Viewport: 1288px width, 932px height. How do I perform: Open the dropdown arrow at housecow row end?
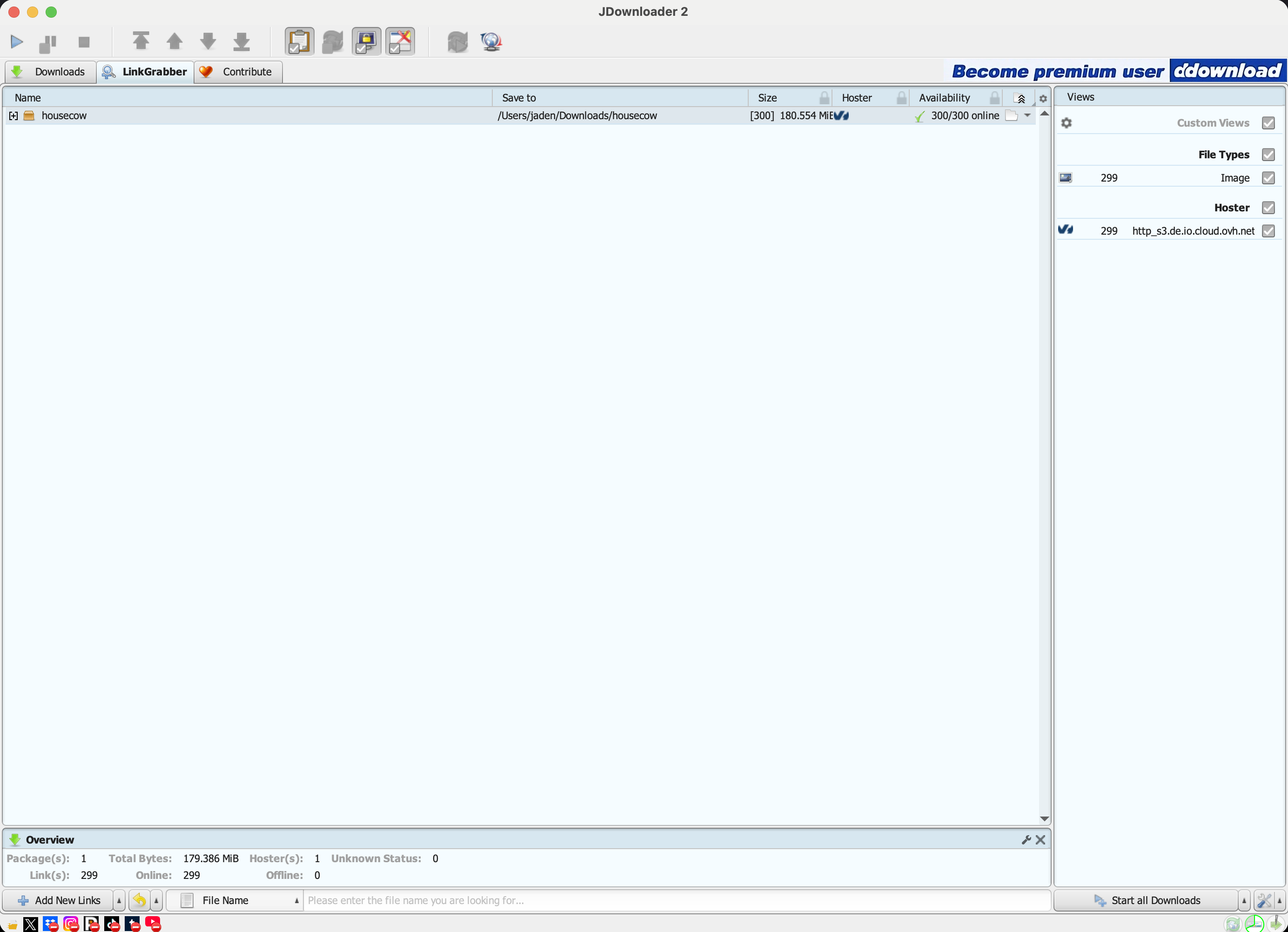pyautogui.click(x=1027, y=115)
